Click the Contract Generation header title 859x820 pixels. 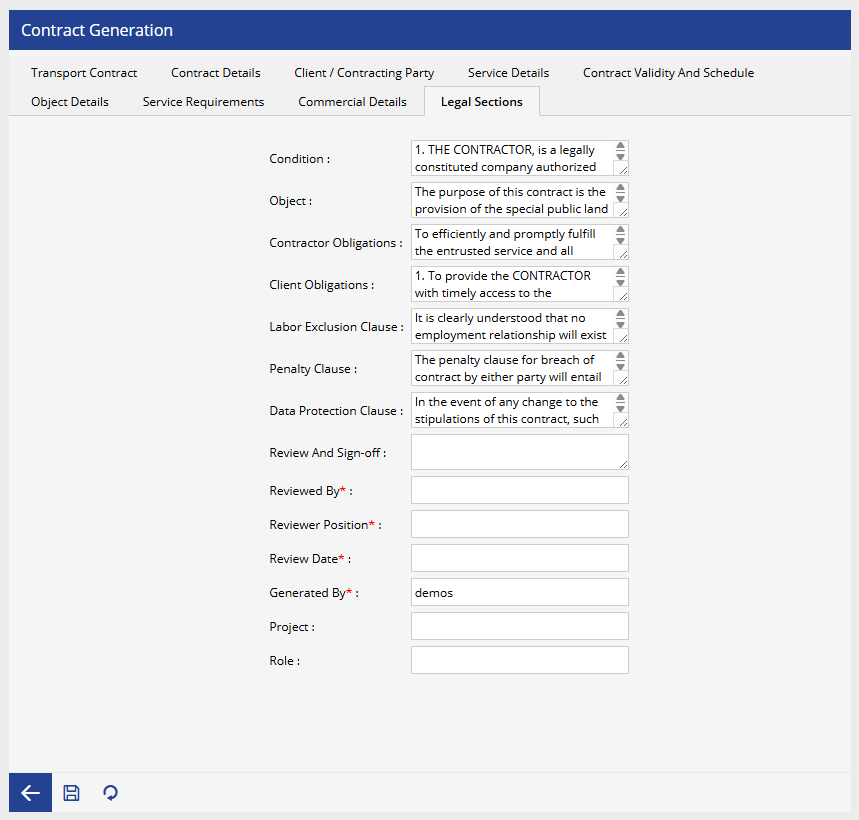click(x=97, y=30)
